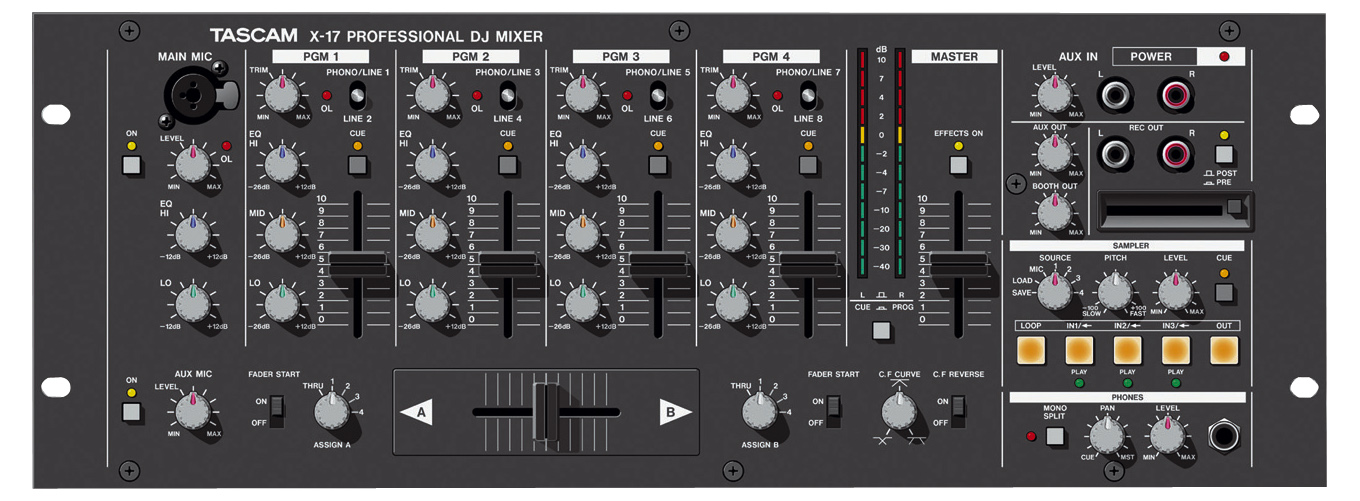Click the REC OUT right red RCA jack
Viewport: 1360px width, 501px height.
(1176, 153)
